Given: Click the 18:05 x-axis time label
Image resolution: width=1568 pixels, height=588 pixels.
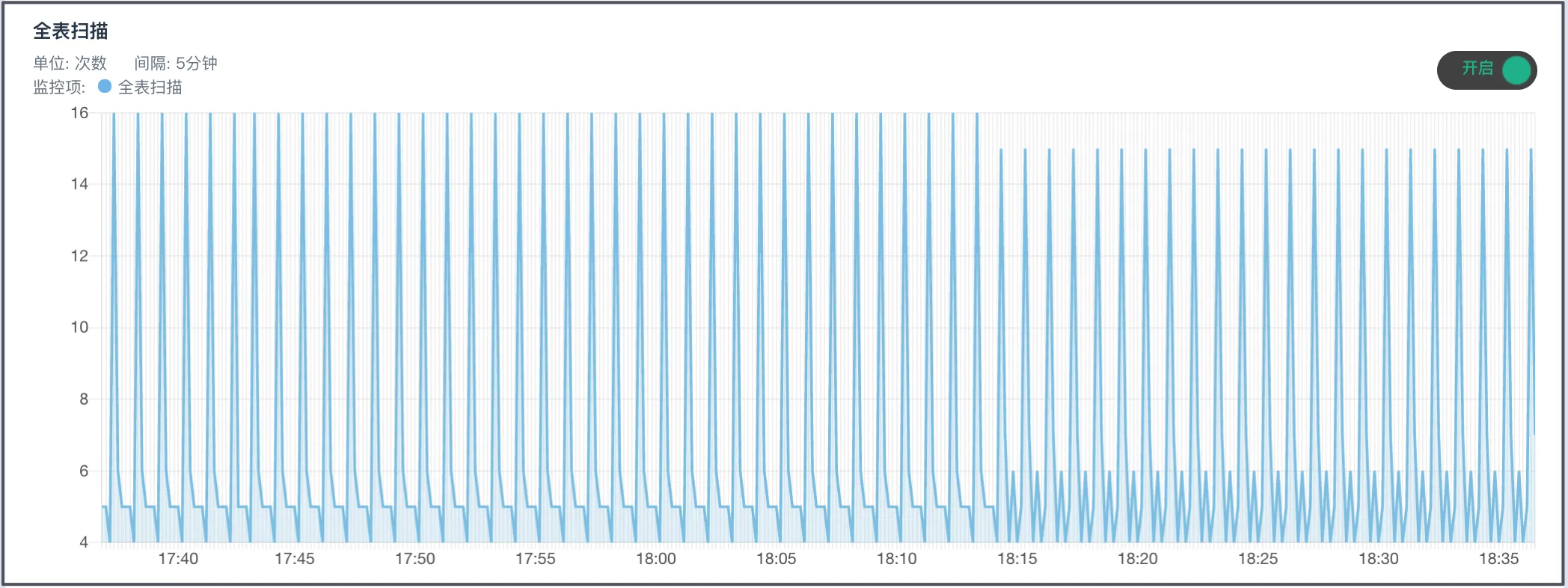Looking at the screenshot, I should tap(777, 559).
